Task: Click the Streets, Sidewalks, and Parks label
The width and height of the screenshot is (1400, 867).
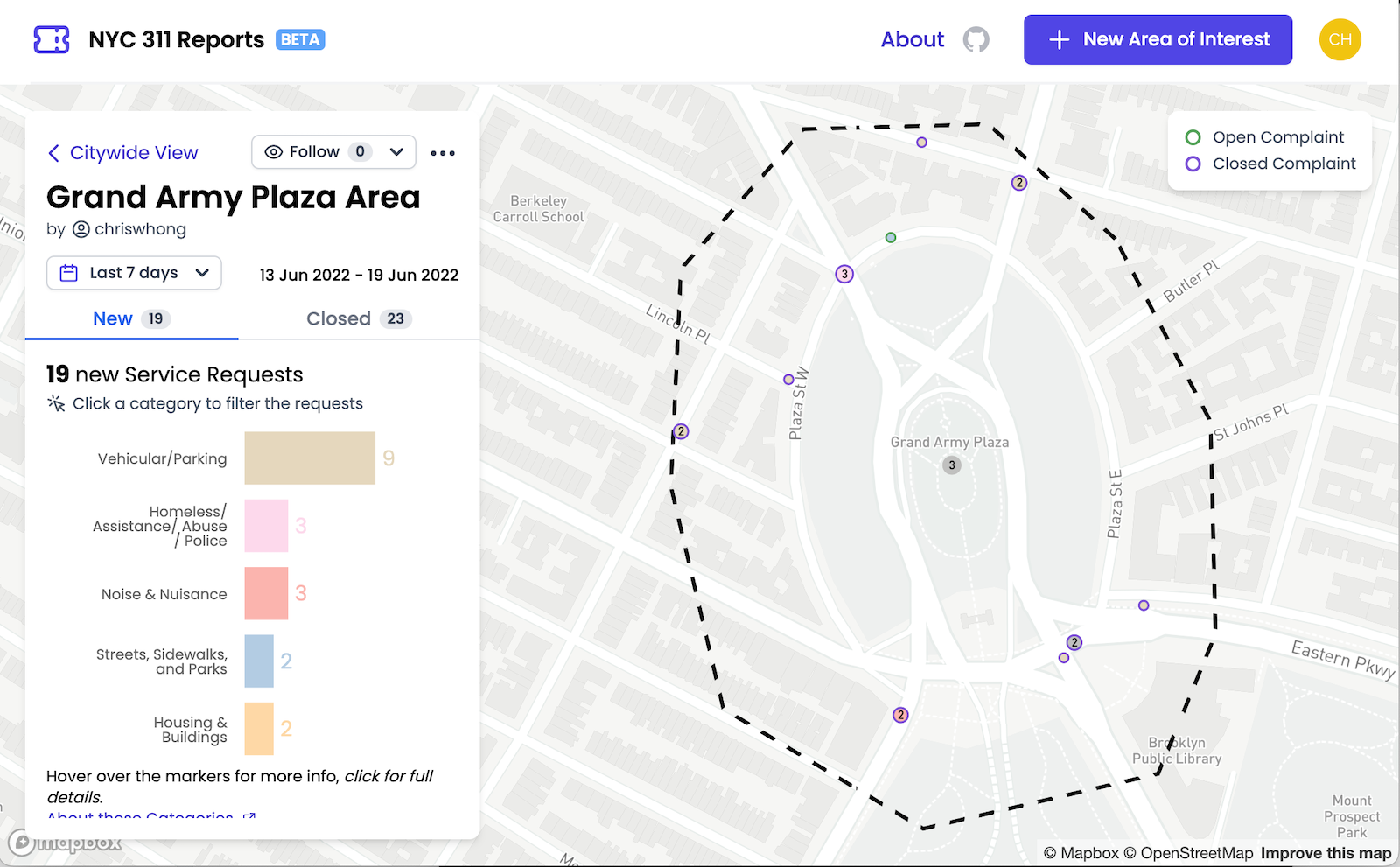Action: coord(161,661)
